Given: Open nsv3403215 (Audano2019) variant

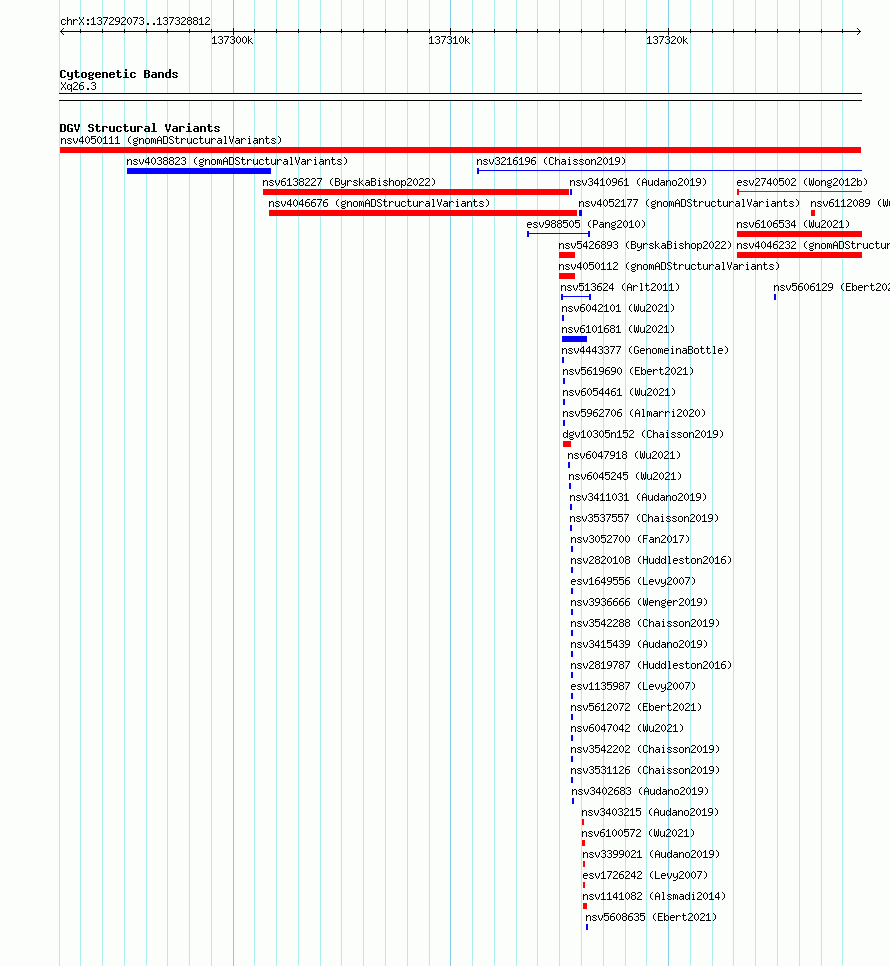Looking at the screenshot, I should point(650,811).
